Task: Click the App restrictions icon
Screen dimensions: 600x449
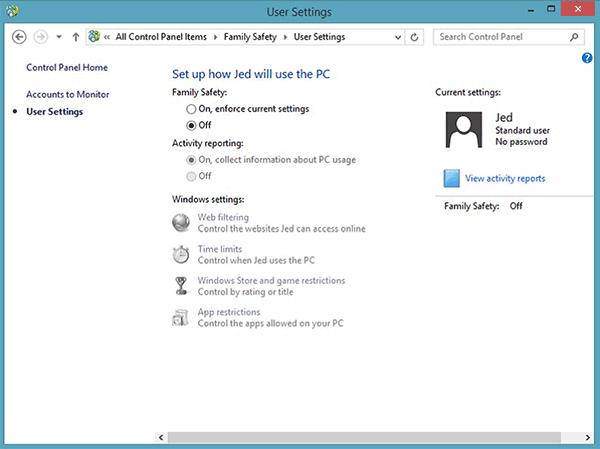Action: pos(181,318)
